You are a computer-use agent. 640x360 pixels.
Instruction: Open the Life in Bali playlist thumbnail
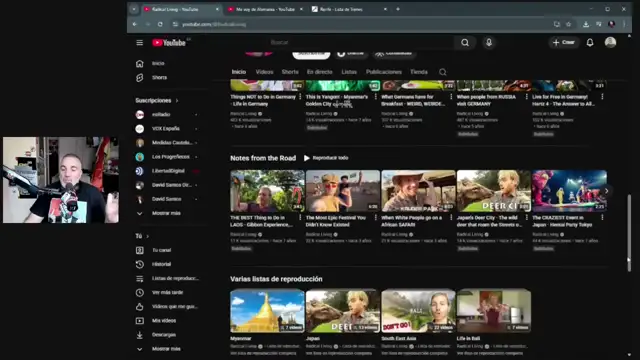coord(494,311)
